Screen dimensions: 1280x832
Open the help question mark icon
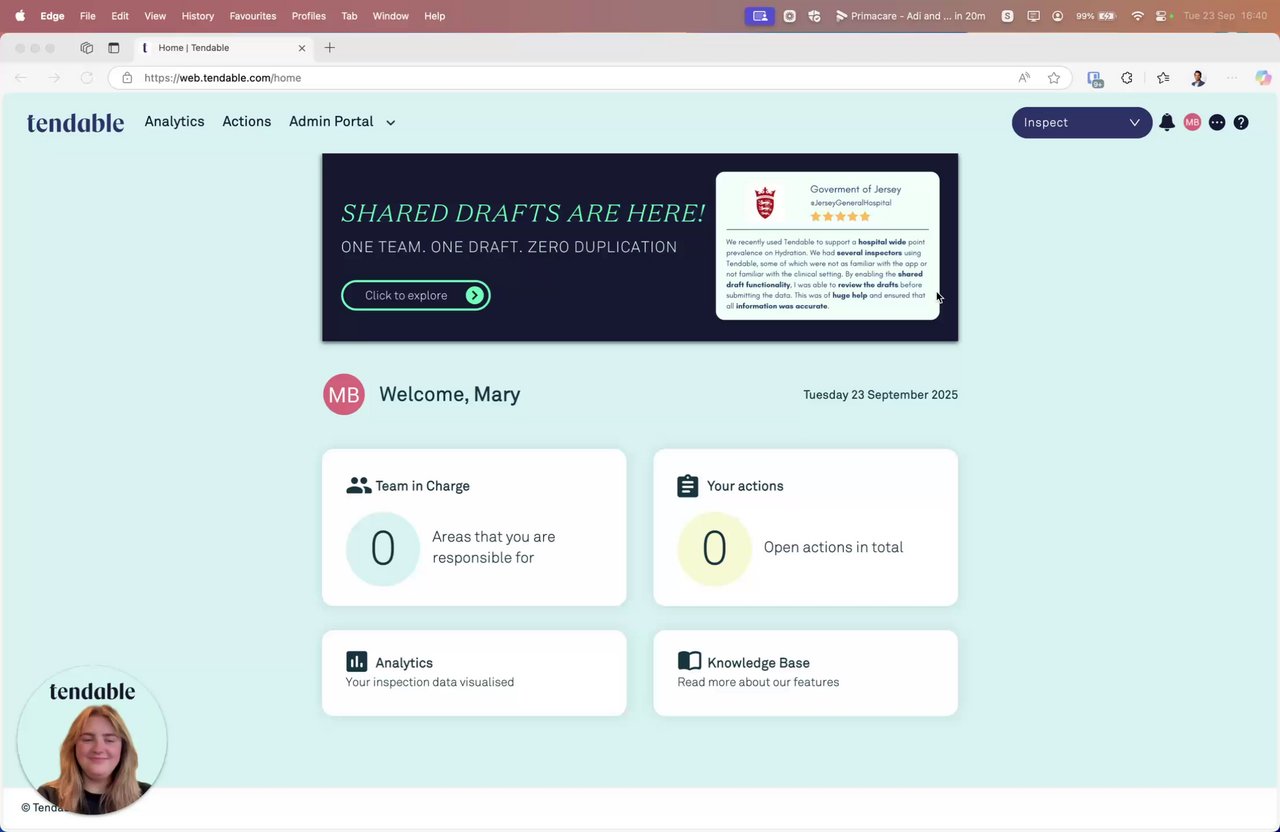1241,122
